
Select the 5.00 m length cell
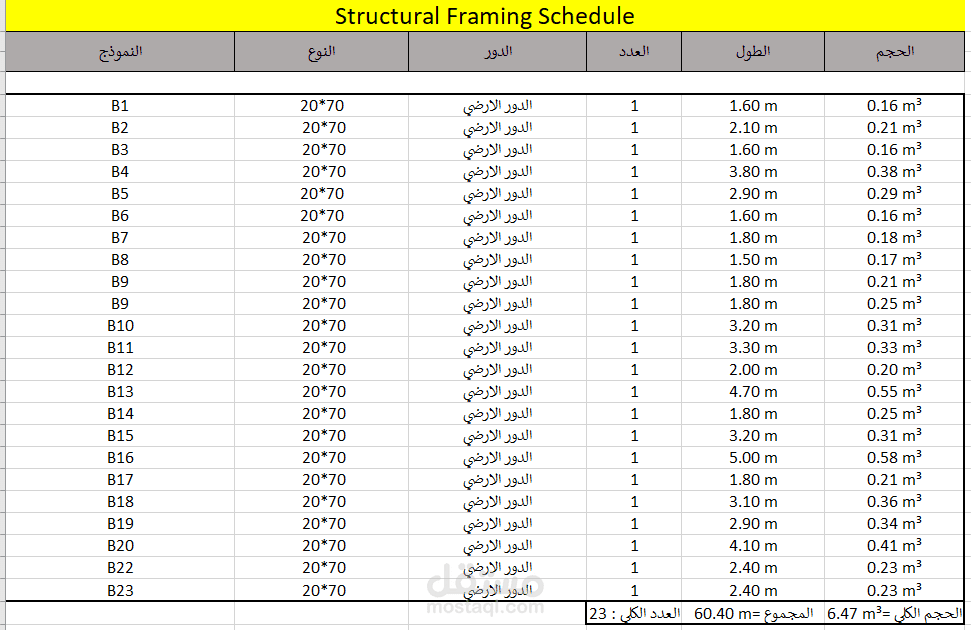point(753,458)
